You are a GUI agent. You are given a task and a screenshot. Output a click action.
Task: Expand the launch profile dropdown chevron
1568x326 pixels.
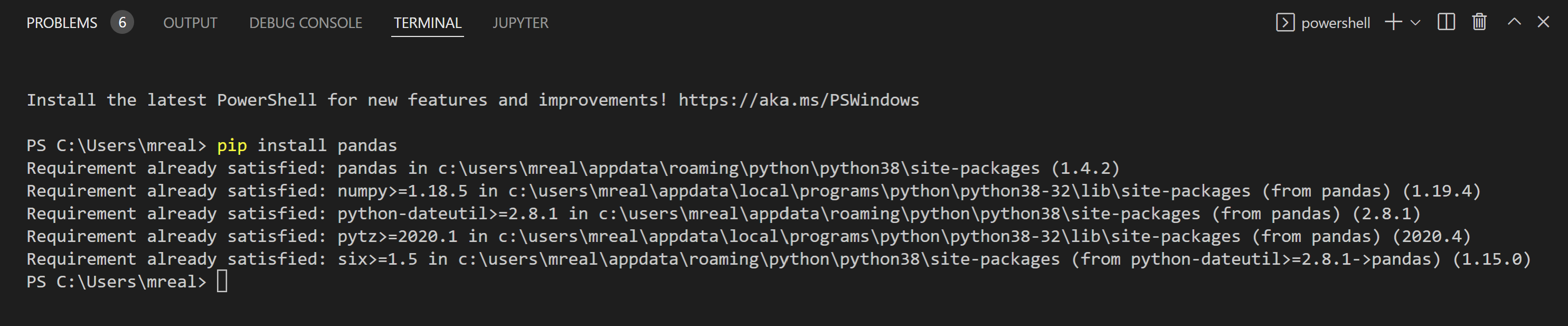pyautogui.click(x=1415, y=23)
